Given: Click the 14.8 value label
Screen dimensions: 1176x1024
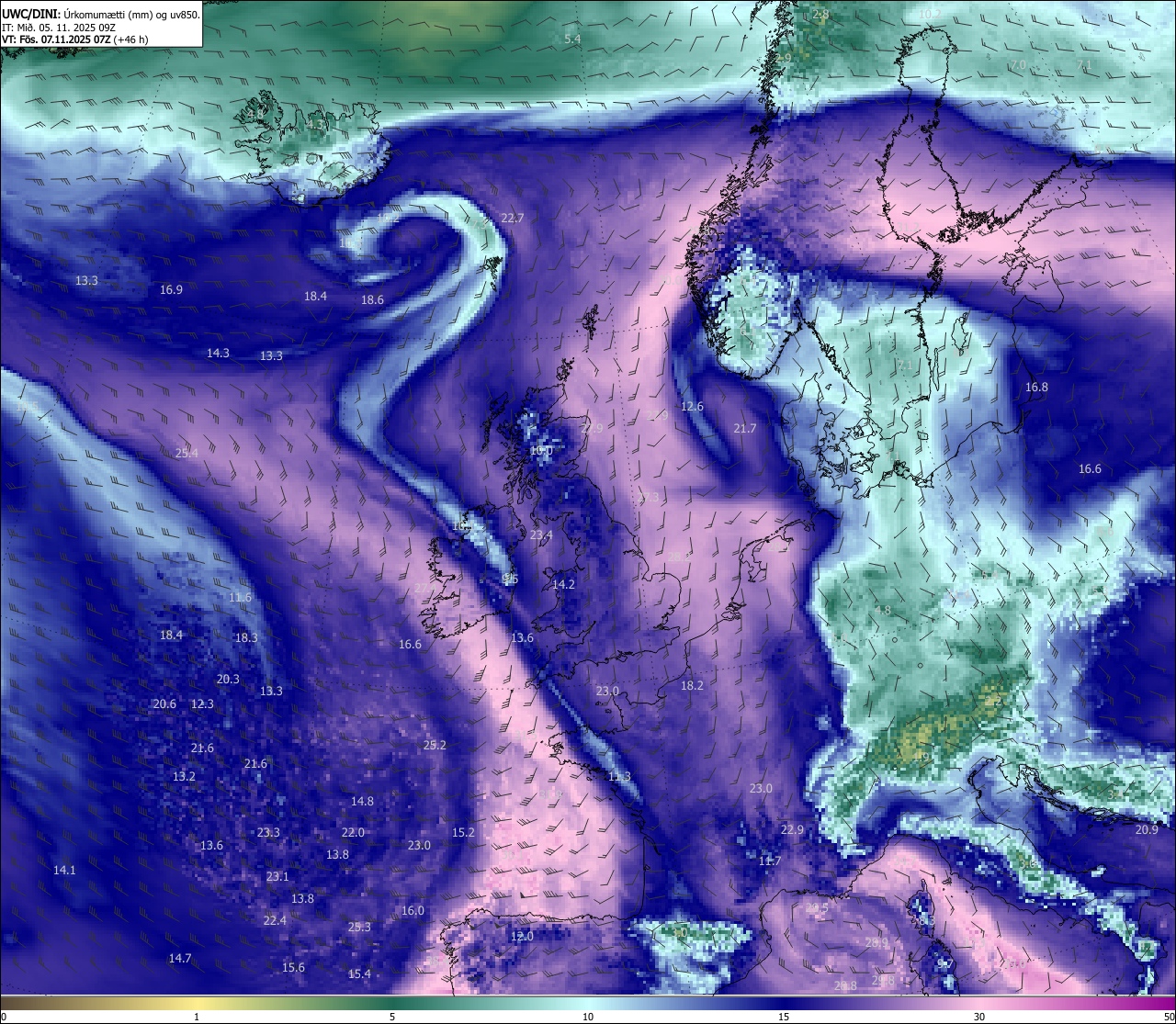Looking at the screenshot, I should tap(362, 801).
